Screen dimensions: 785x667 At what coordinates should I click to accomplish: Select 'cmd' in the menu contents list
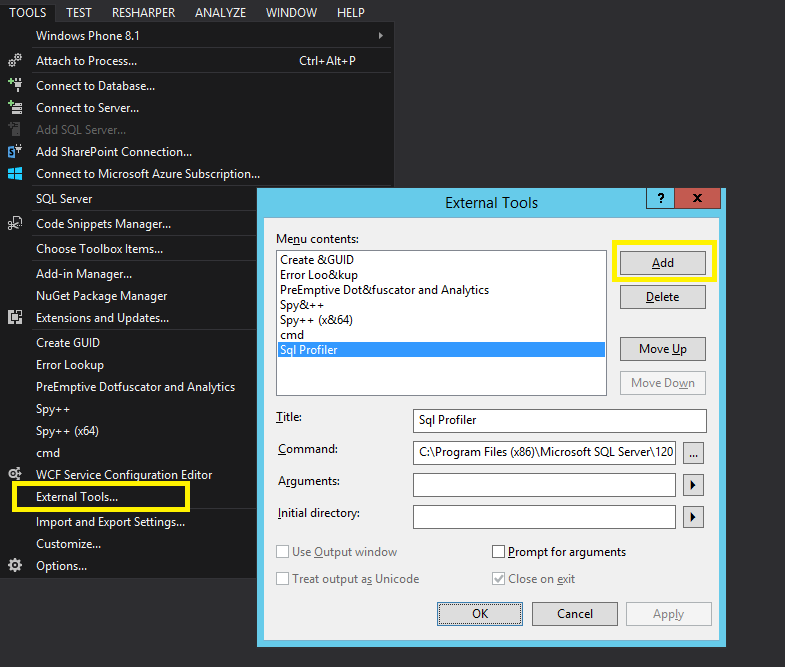point(441,335)
